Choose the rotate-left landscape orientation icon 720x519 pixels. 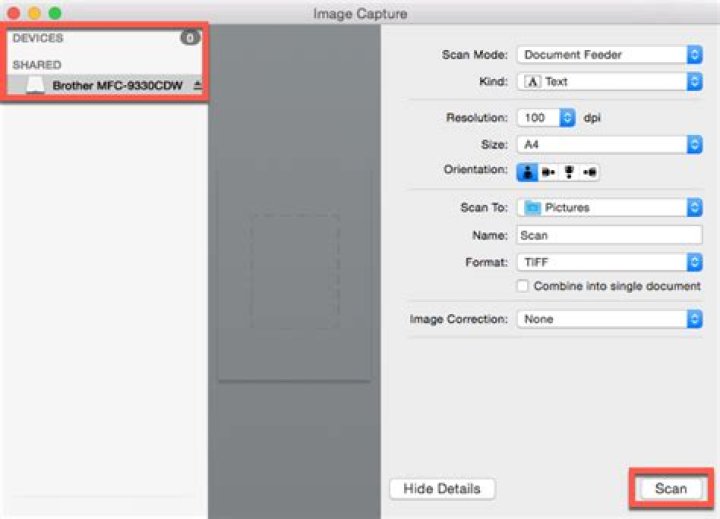pos(589,172)
